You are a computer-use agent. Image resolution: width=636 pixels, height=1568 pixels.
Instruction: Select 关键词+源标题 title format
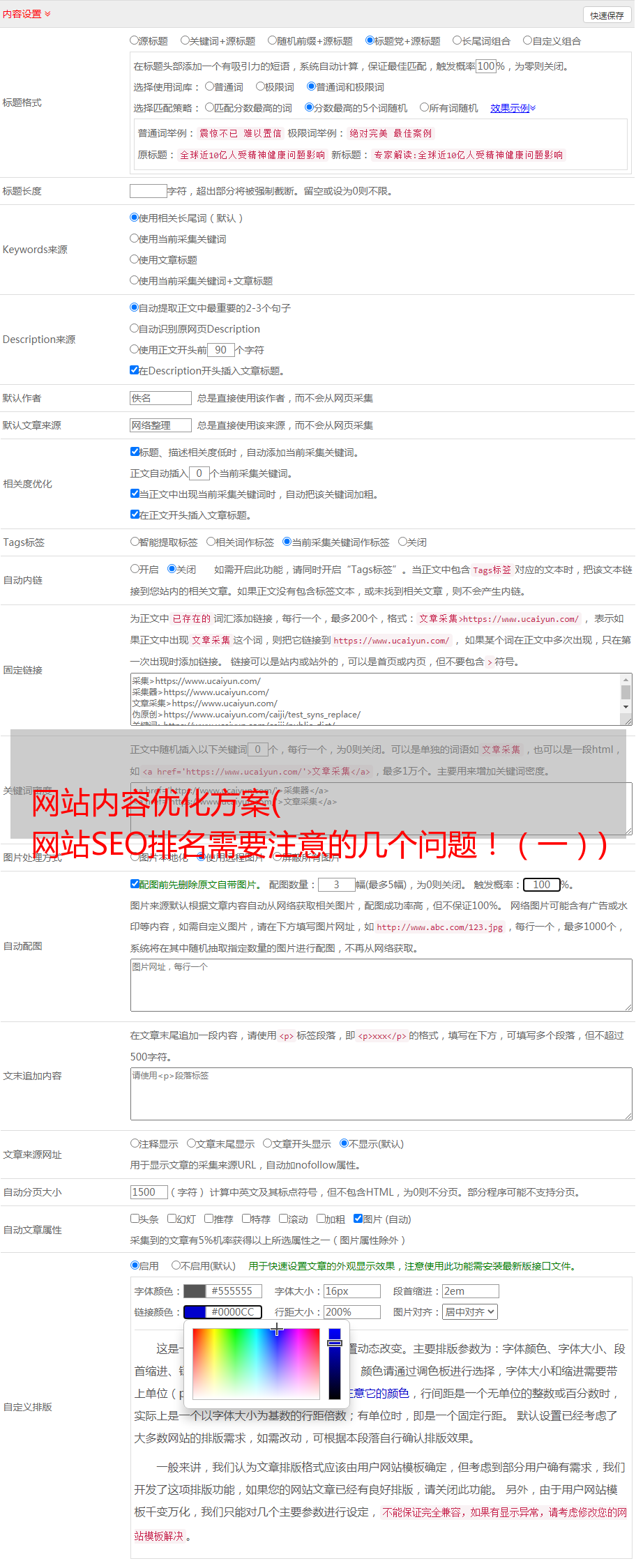(x=185, y=40)
